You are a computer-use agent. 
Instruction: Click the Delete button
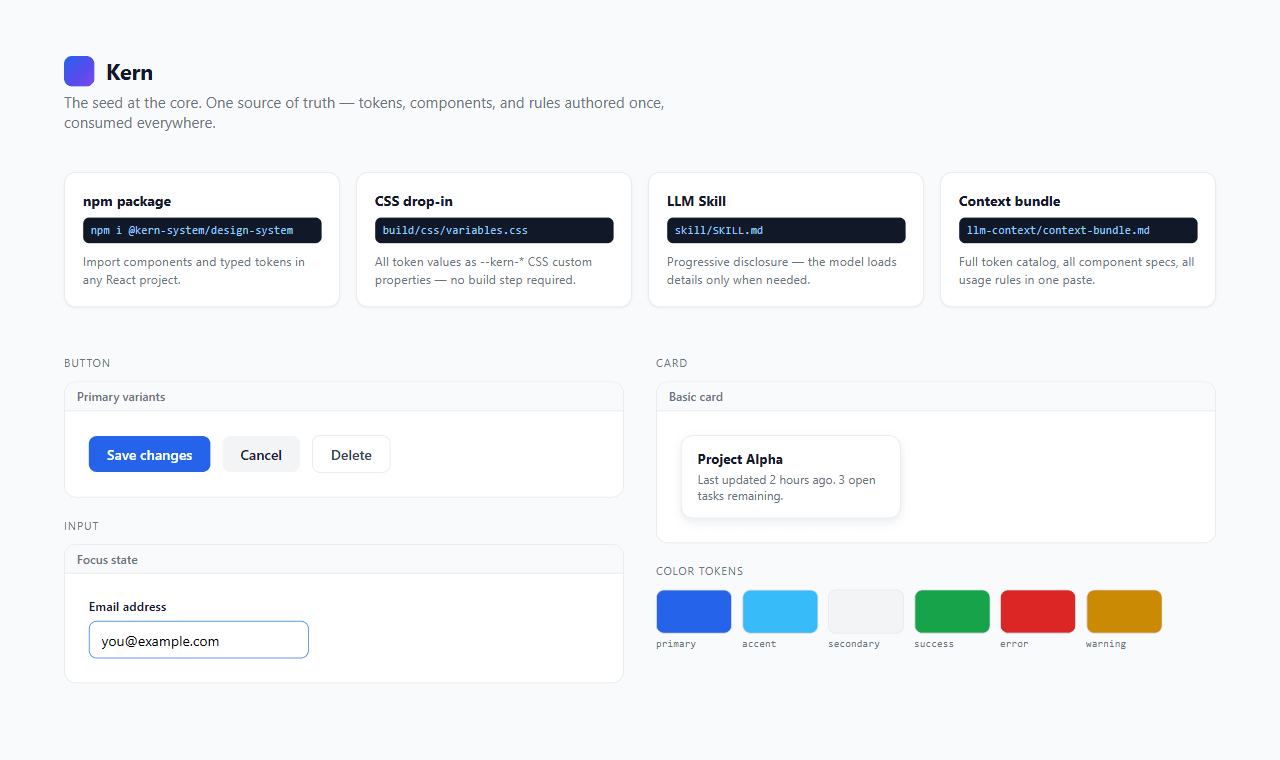[351, 454]
